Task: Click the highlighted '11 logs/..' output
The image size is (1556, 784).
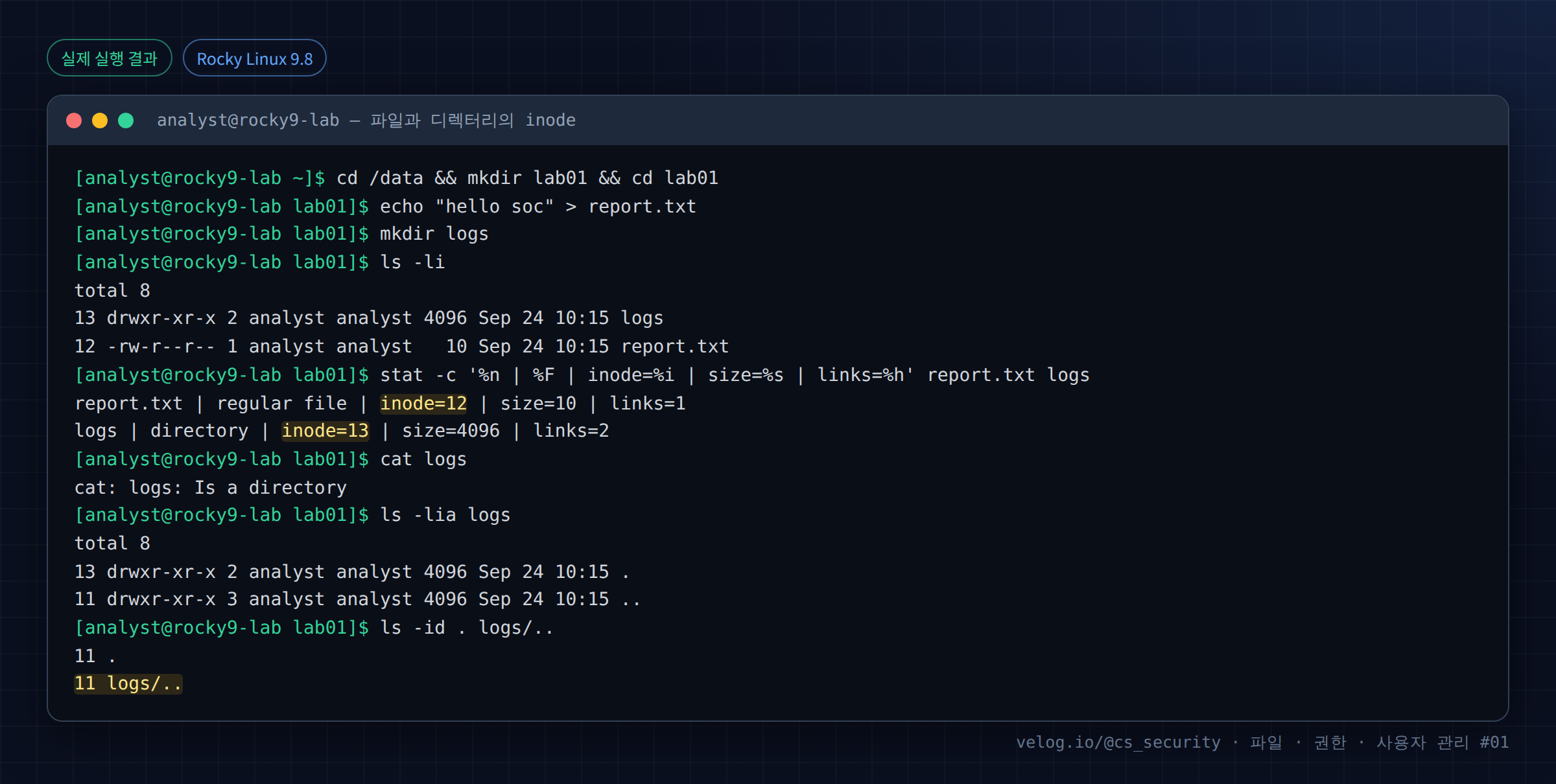Action: (x=128, y=684)
